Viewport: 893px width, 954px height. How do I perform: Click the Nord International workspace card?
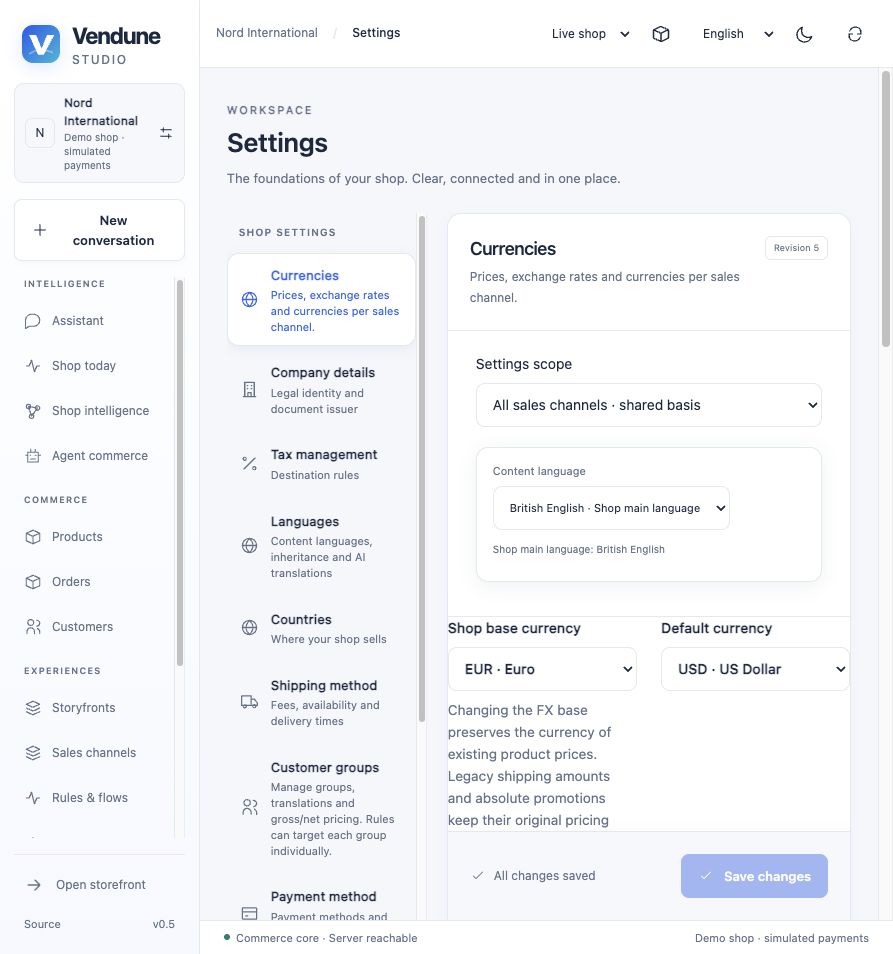pos(99,133)
